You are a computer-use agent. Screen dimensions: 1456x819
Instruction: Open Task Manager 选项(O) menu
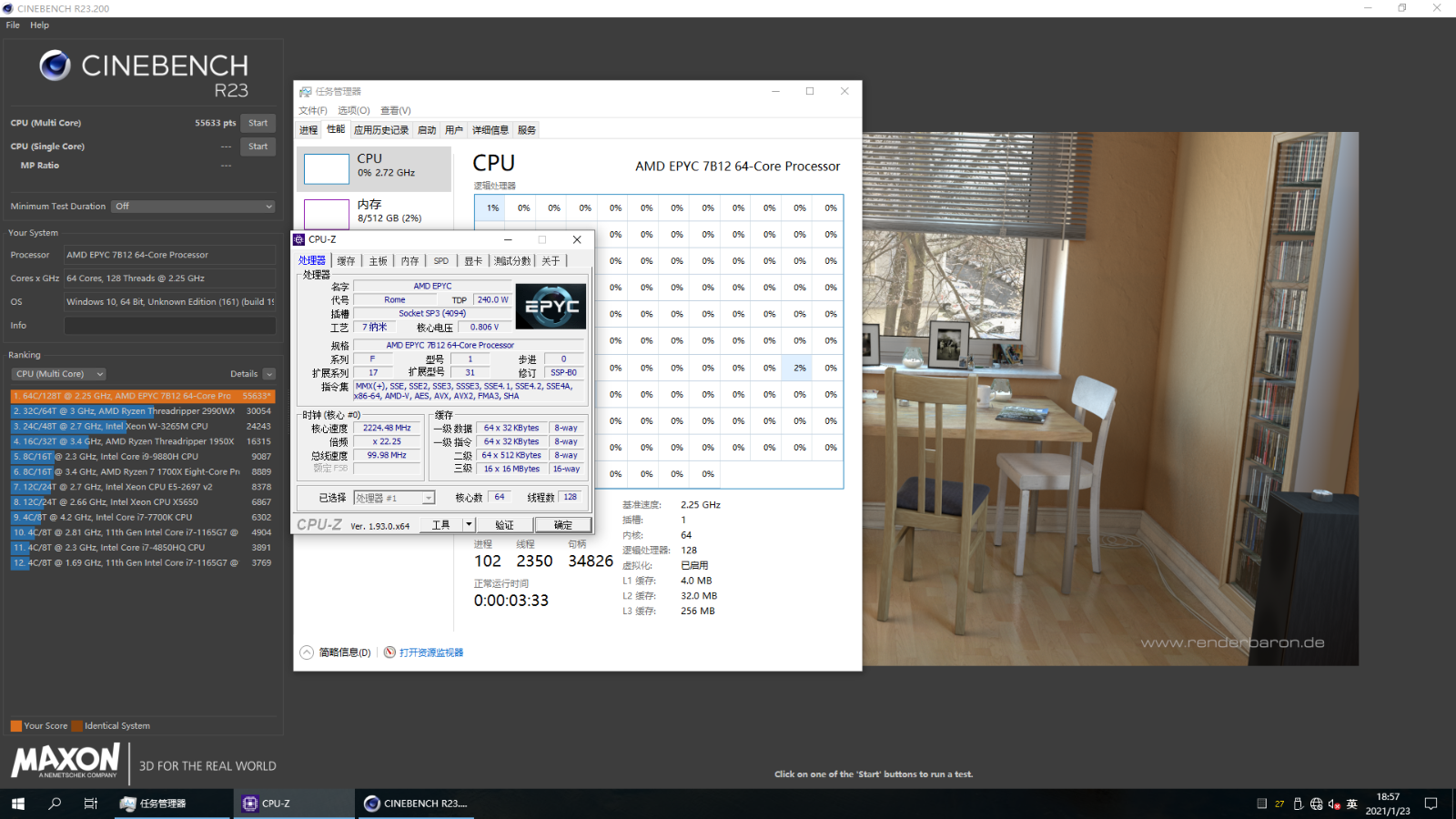pyautogui.click(x=354, y=111)
